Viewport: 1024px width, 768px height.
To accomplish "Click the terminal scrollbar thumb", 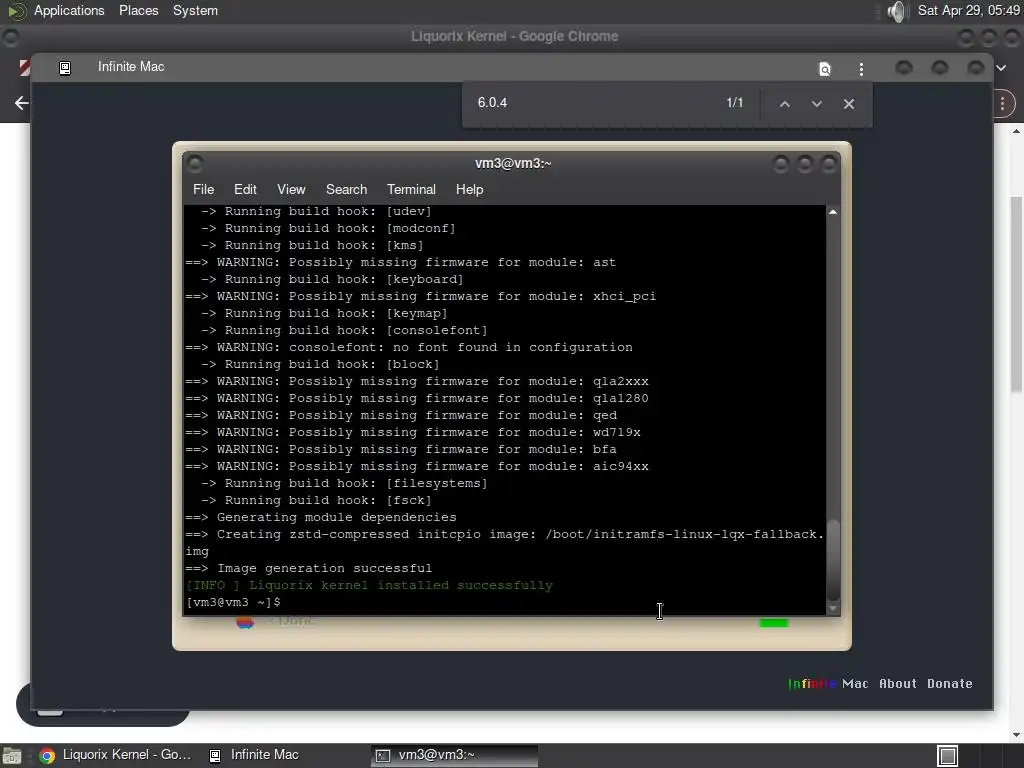I will click(833, 559).
